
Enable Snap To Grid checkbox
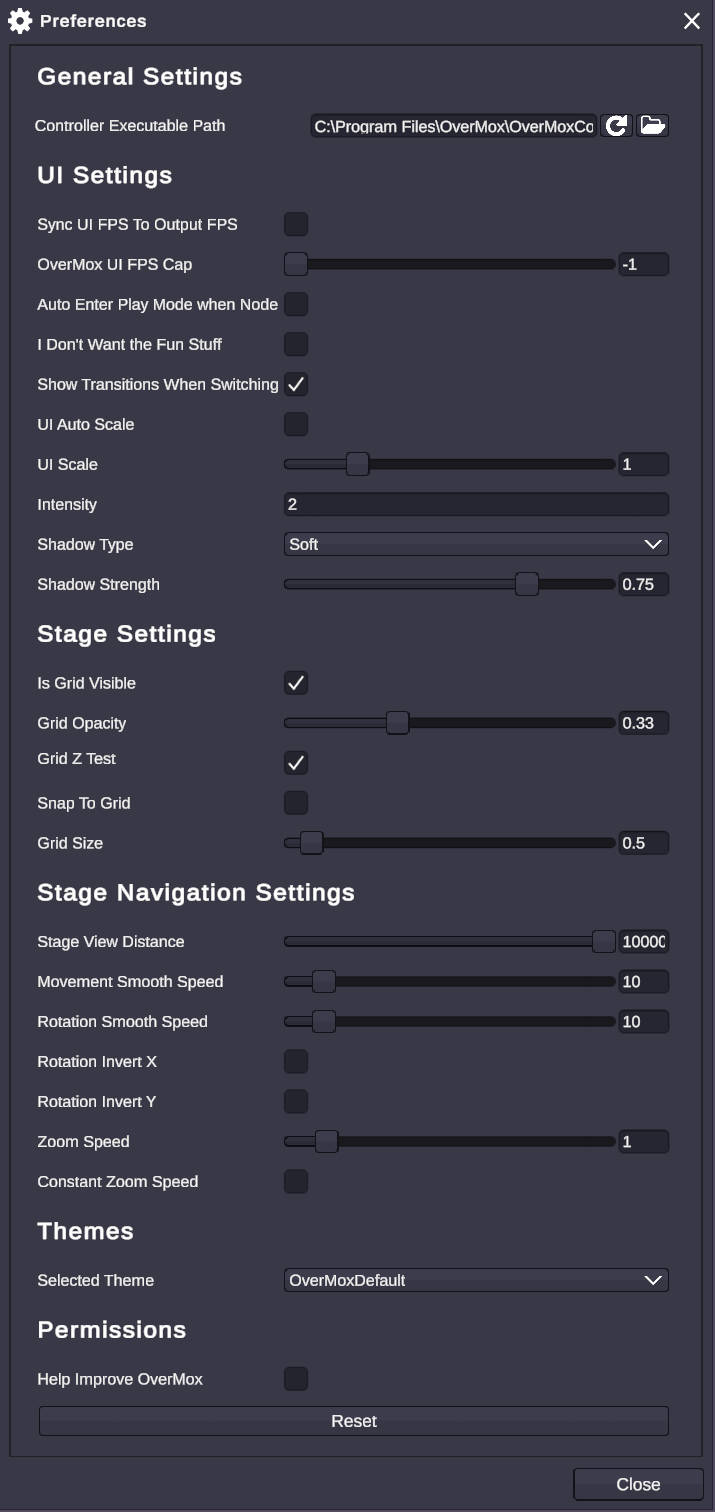pyautogui.click(x=296, y=803)
